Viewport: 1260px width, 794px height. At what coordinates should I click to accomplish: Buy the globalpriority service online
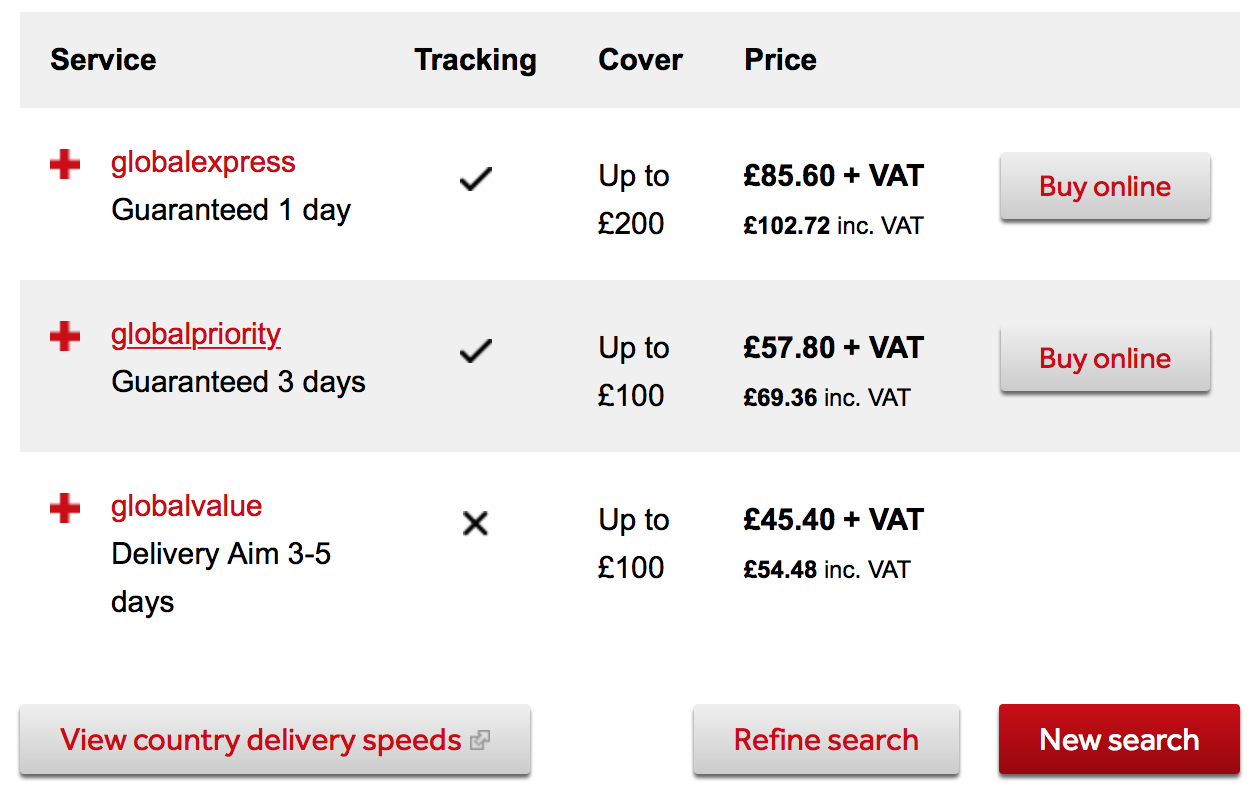[1105, 359]
